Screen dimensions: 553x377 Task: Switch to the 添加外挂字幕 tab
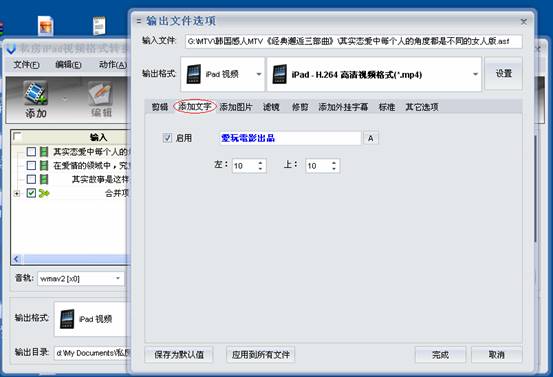coord(343,107)
